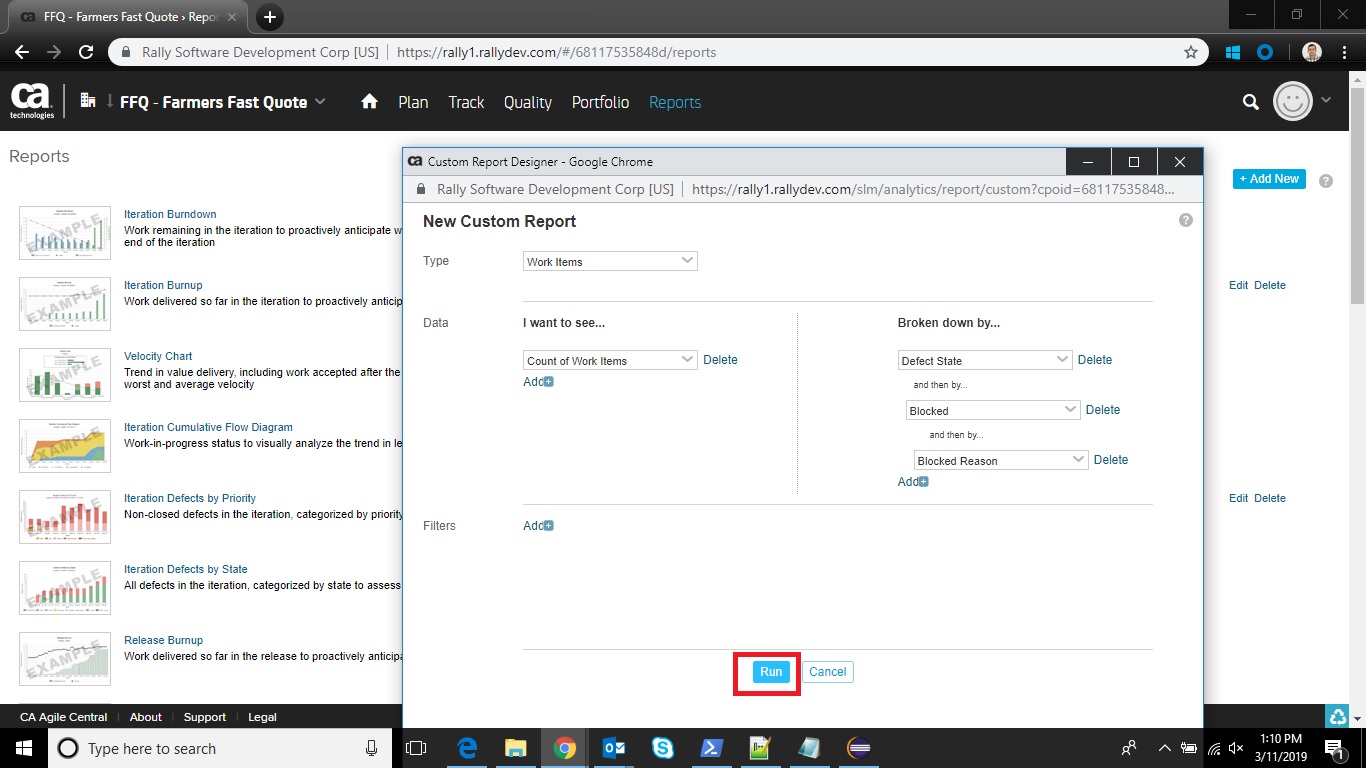
Task: Click Edit in the Iteration Defects by Priority row
Action: (1238, 498)
